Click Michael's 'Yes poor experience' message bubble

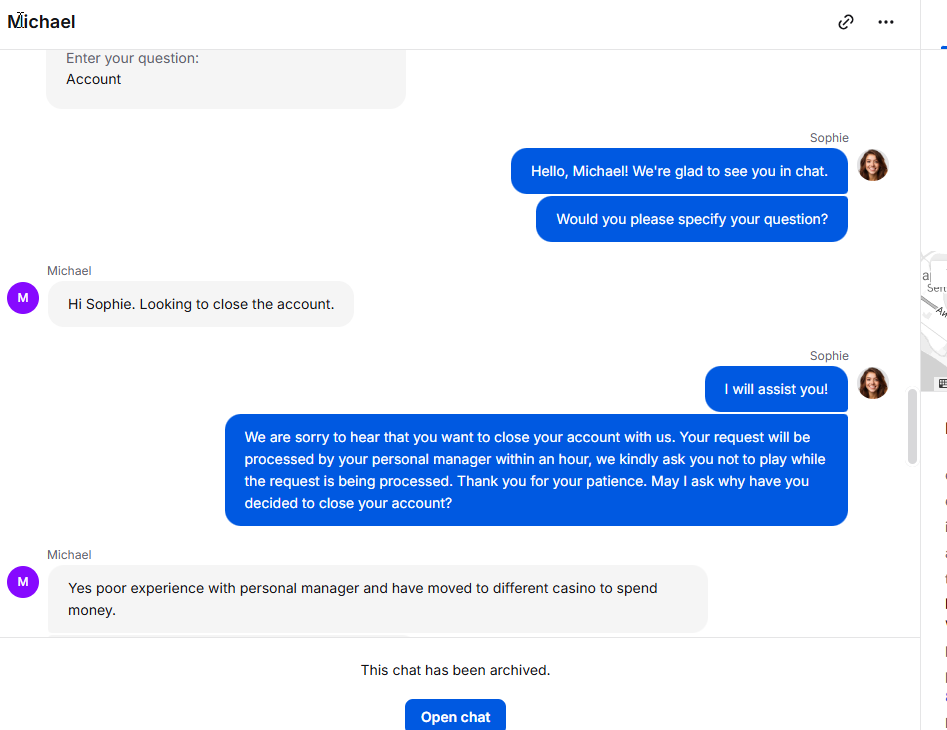coord(377,598)
